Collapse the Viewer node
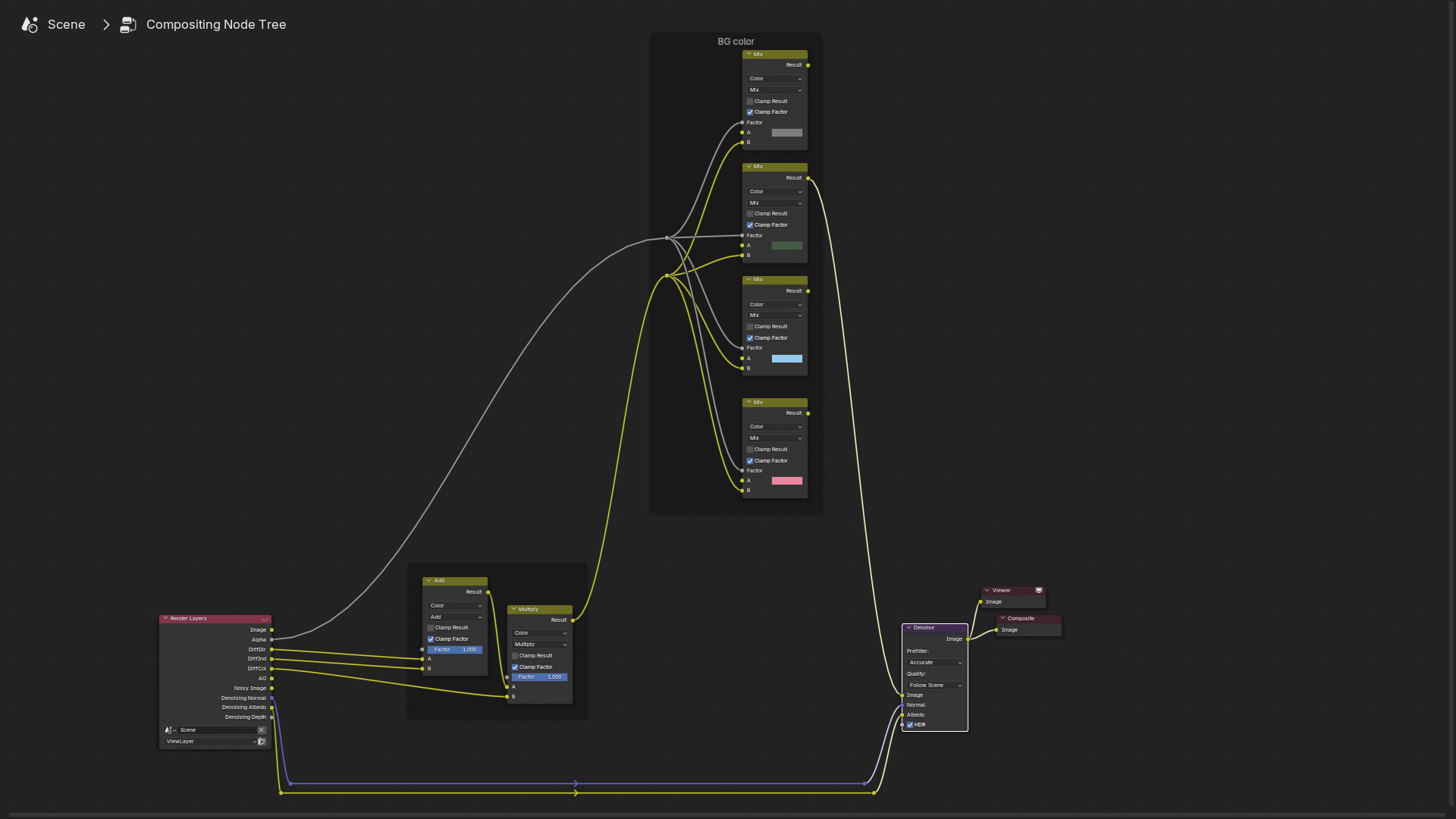The width and height of the screenshot is (1456, 819). point(987,591)
